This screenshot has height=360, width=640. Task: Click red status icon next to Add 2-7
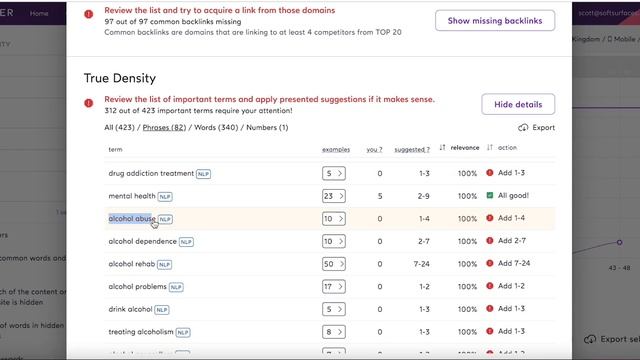coord(490,240)
